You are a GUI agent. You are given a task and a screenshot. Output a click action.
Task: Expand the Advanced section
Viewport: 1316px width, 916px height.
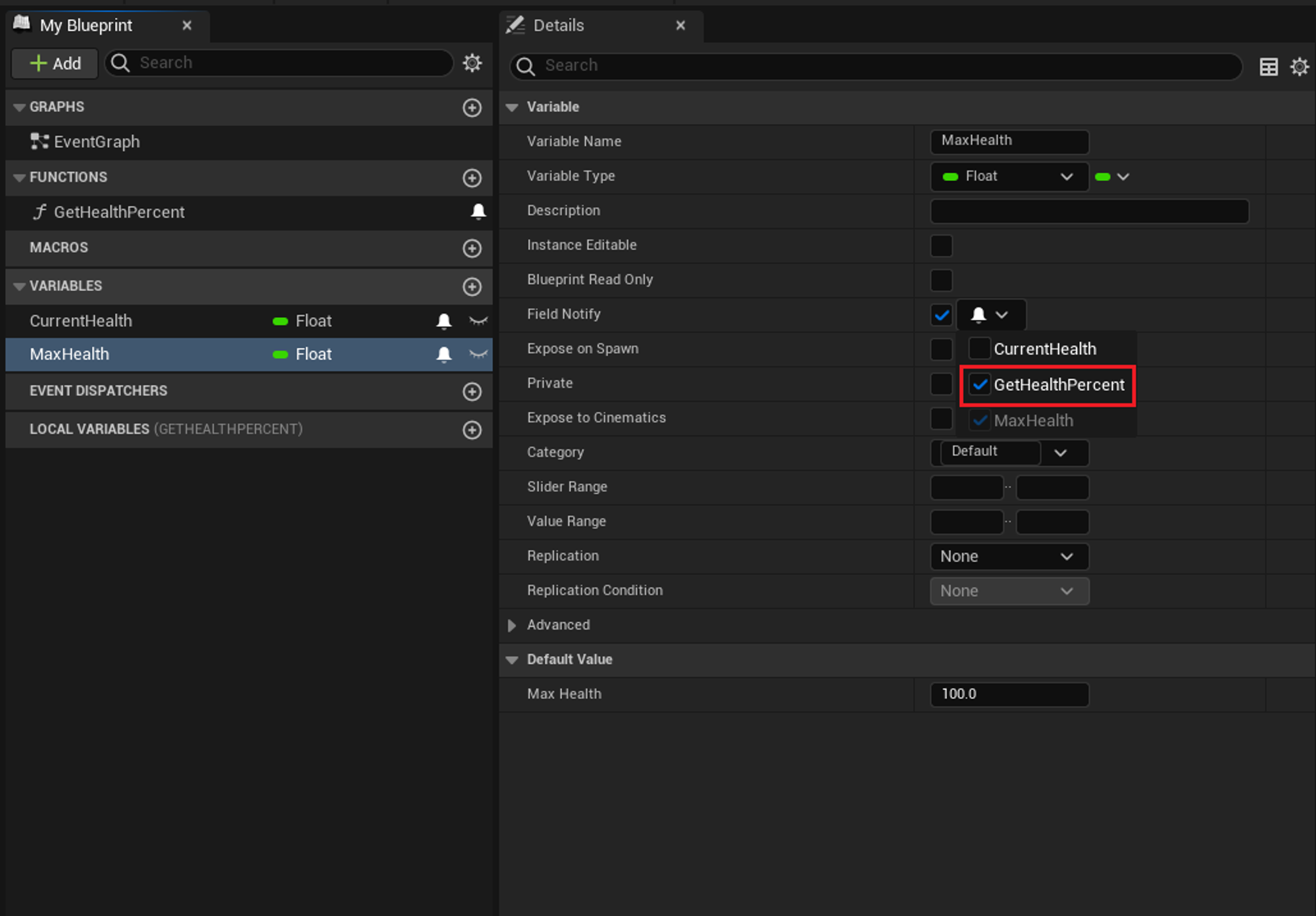(x=512, y=625)
